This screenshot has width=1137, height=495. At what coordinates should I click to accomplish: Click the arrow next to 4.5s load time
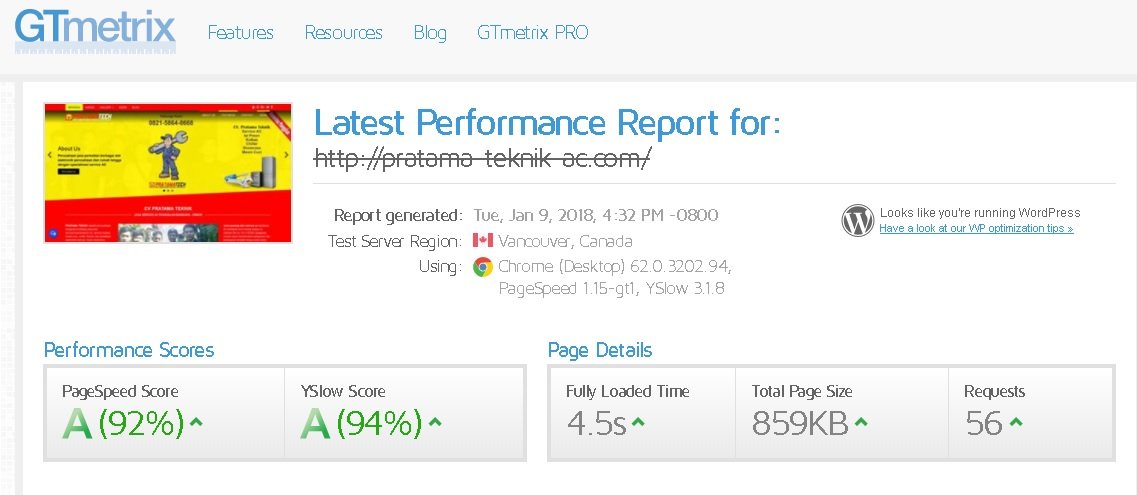point(638,423)
